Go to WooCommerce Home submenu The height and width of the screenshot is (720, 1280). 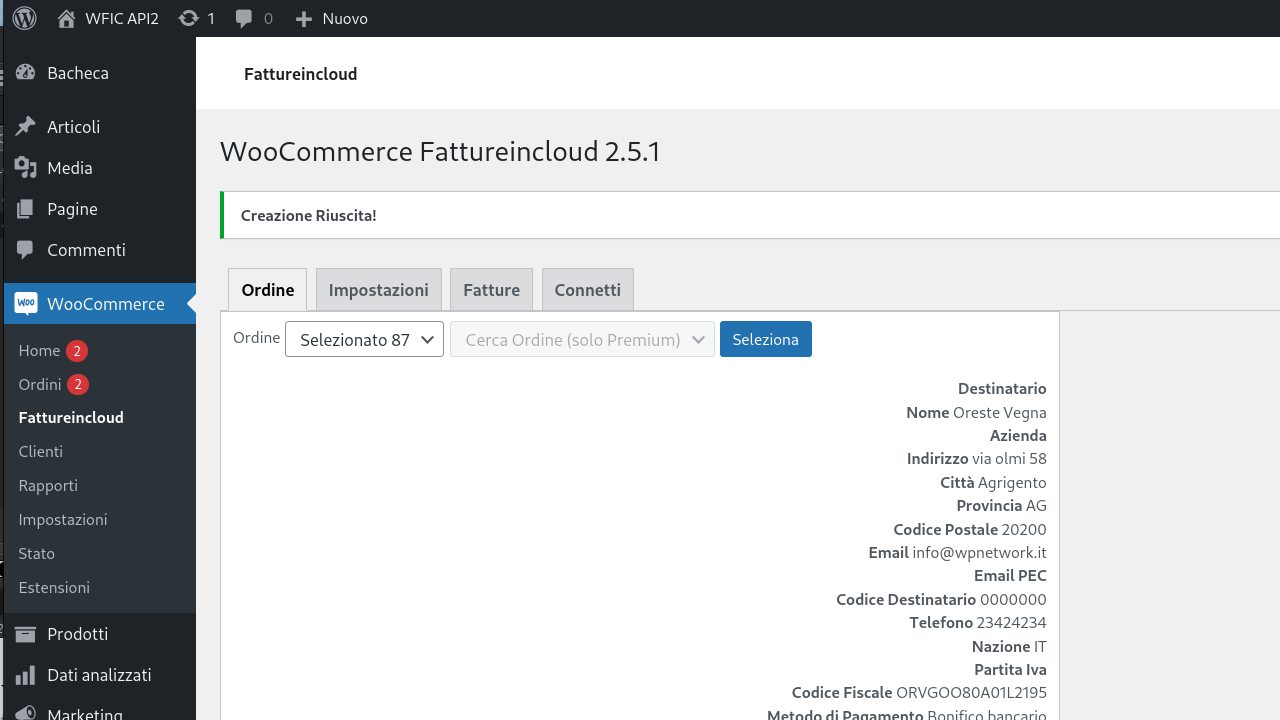click(x=39, y=351)
